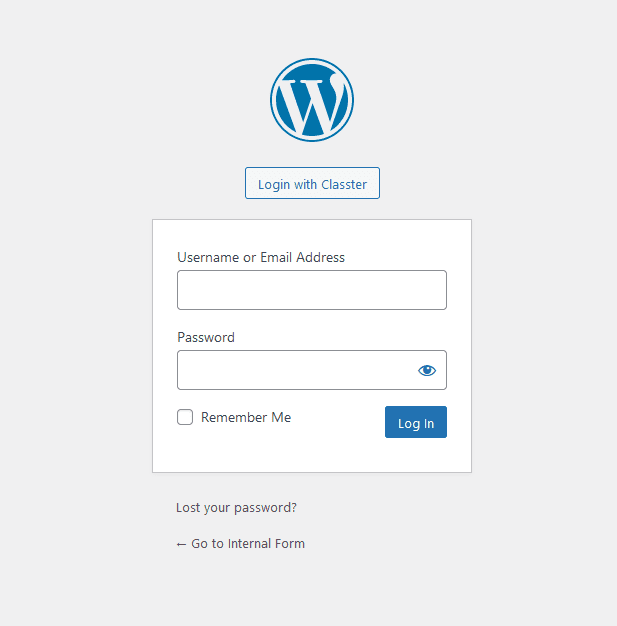This screenshot has width=617, height=626.
Task: Click the left arrow before Internal Form
Action: [181, 545]
